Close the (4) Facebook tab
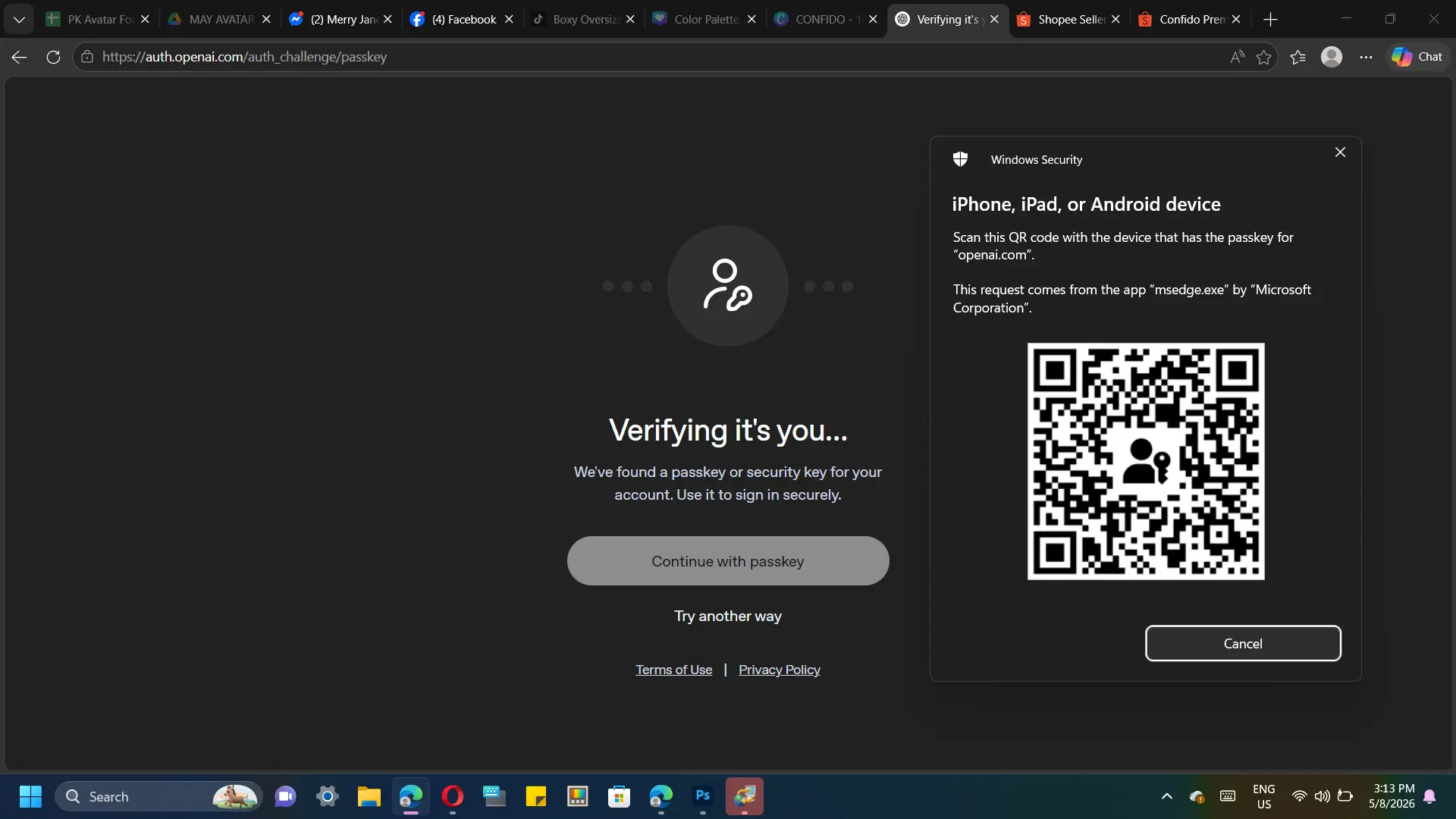The height and width of the screenshot is (819, 1456). [x=509, y=20]
